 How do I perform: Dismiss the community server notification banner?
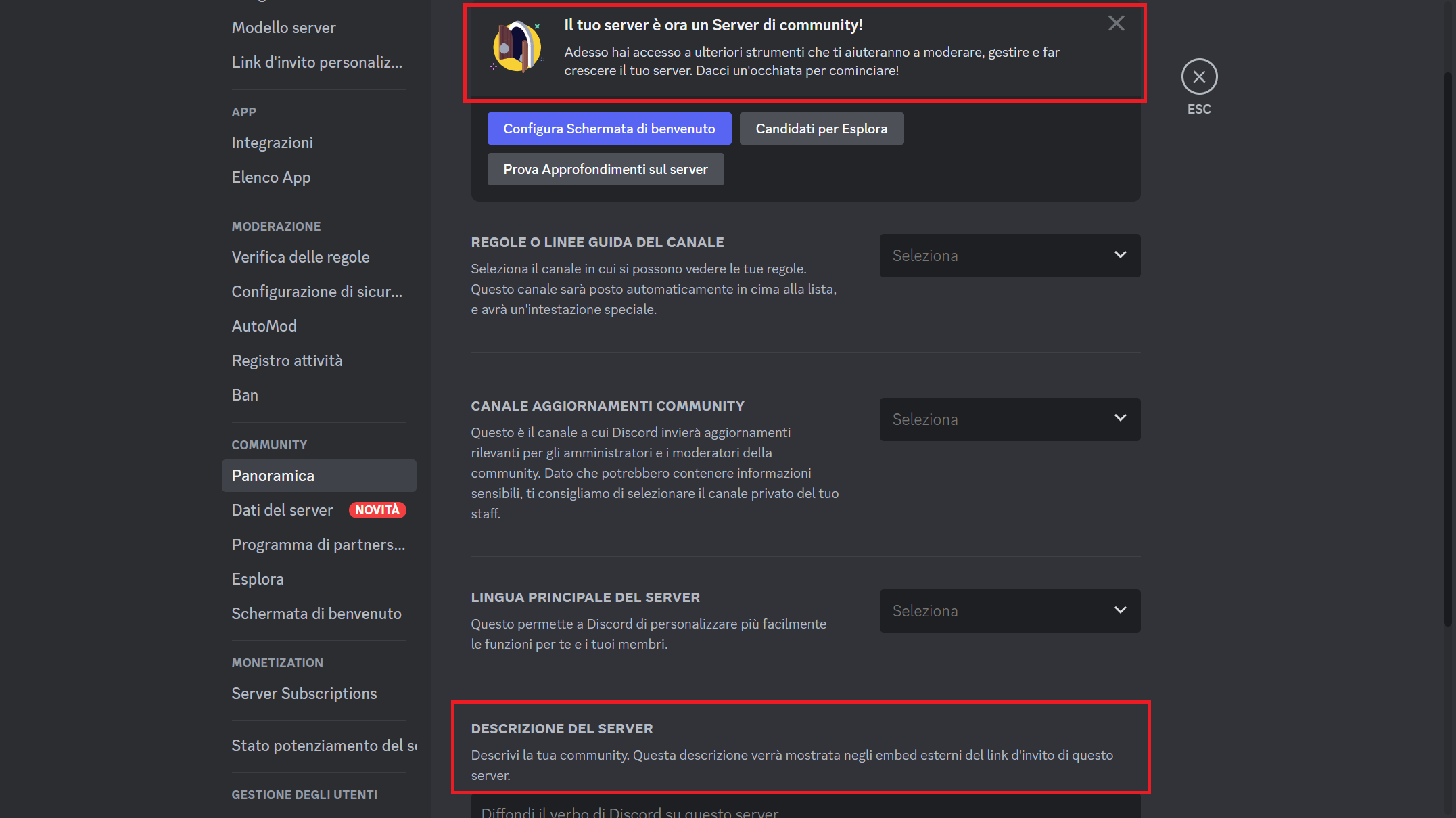1116,22
